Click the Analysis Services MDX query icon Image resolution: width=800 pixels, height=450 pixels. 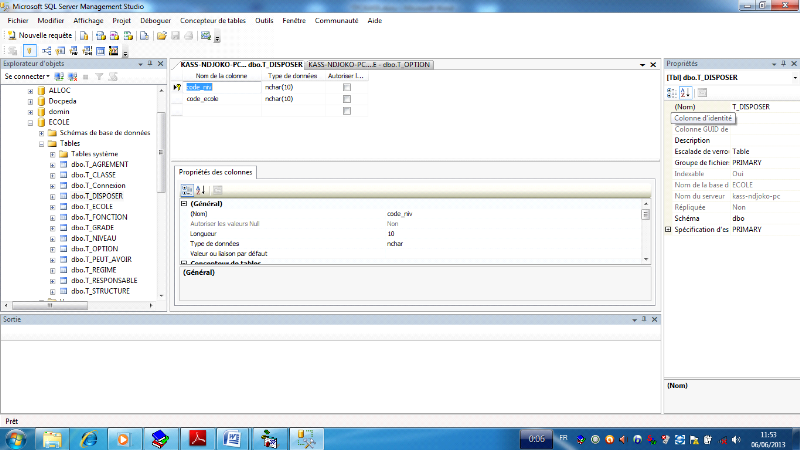(x=101, y=36)
